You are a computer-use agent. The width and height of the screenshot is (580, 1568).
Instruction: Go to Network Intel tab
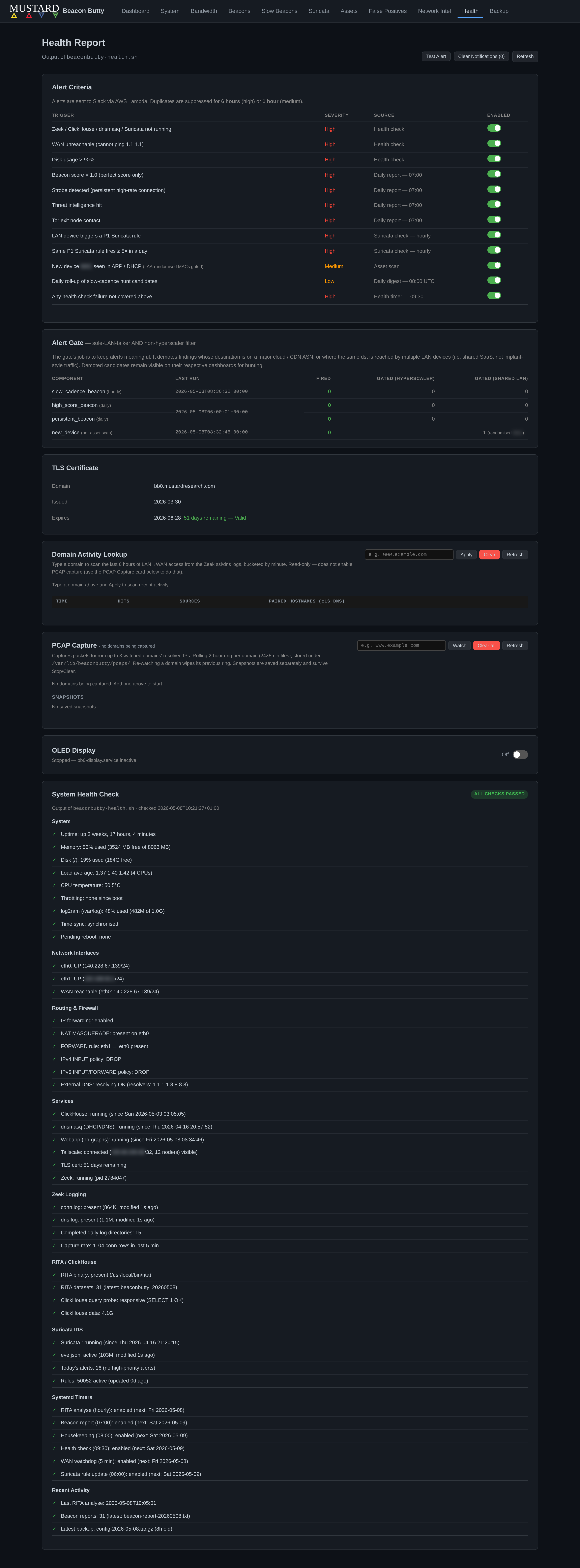pos(434,11)
